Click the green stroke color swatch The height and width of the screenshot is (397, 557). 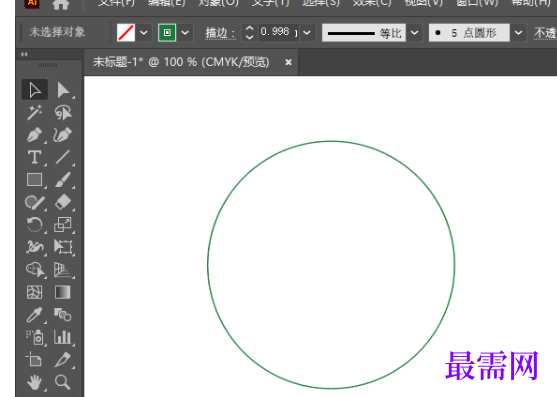coord(167,33)
